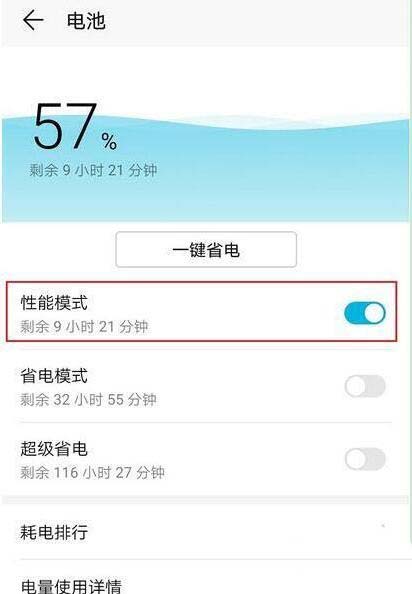The image size is (412, 594).
Task: Enable the 省电模式 toggle switch
Action: click(365, 386)
